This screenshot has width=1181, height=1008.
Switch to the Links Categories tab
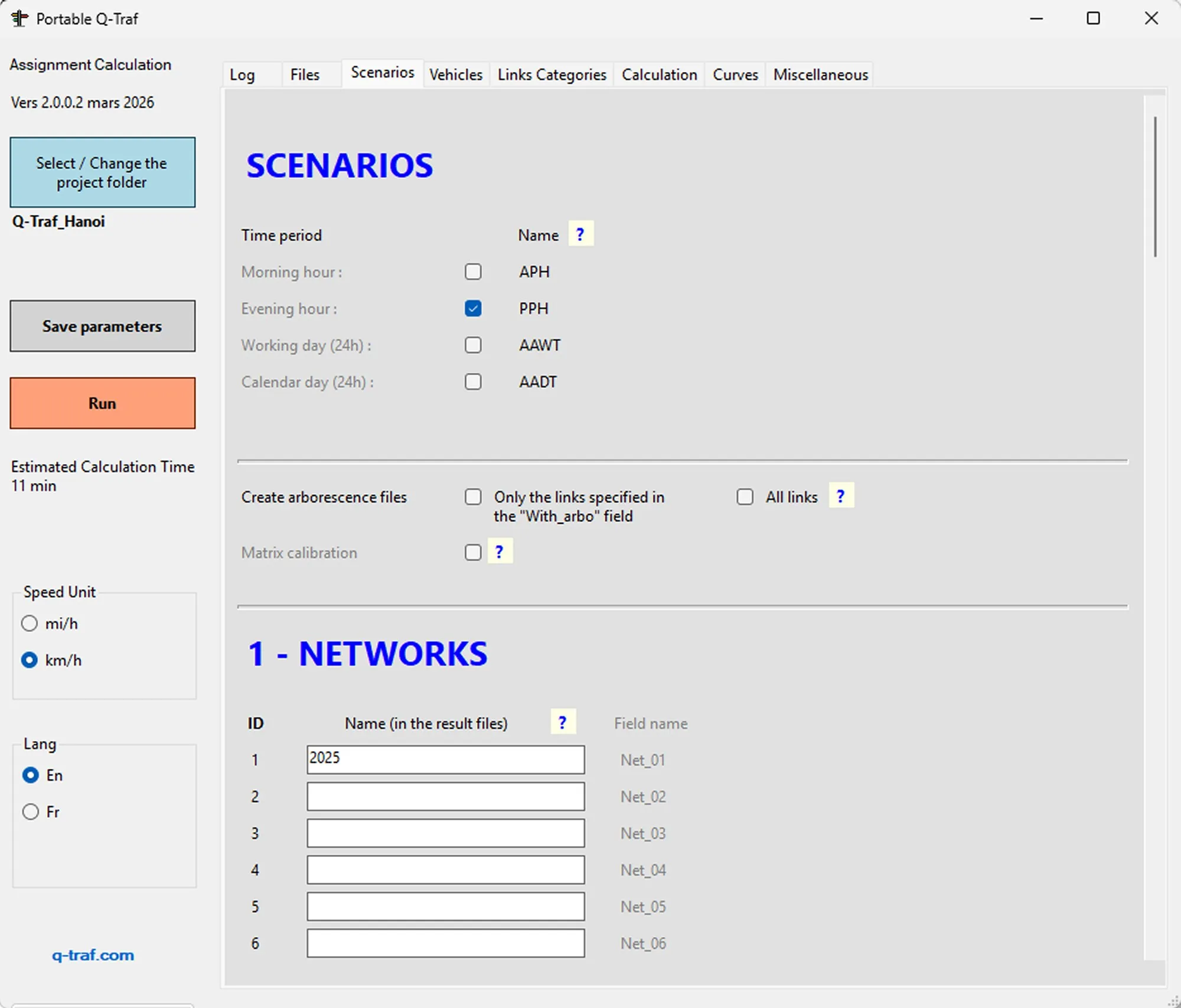tap(552, 75)
